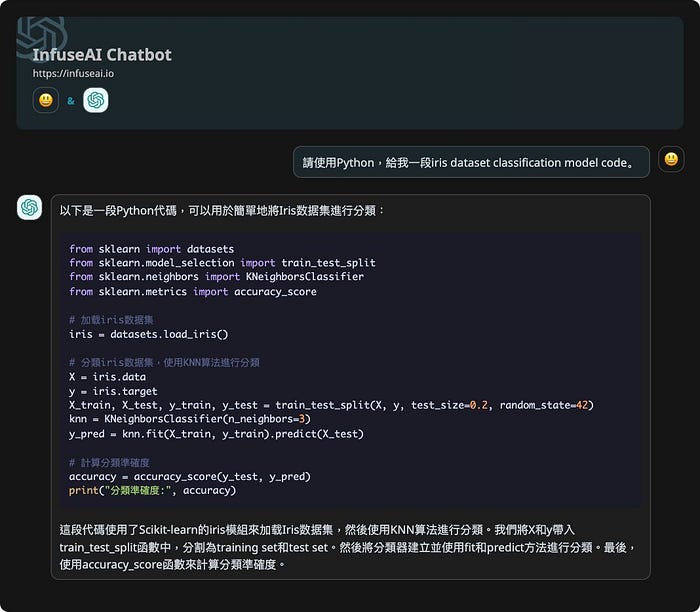700x612 pixels.
Task: Click the InfuseAI Chatbot title
Action: 102,54
